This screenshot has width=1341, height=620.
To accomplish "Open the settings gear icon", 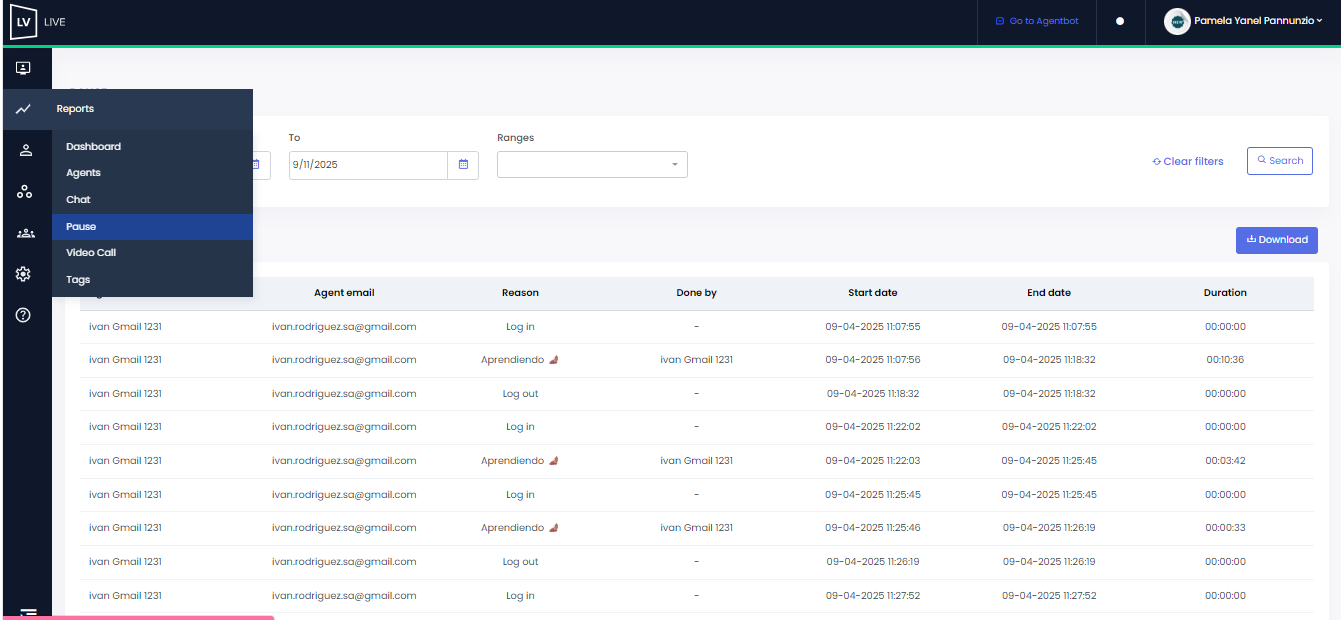I will (24, 274).
